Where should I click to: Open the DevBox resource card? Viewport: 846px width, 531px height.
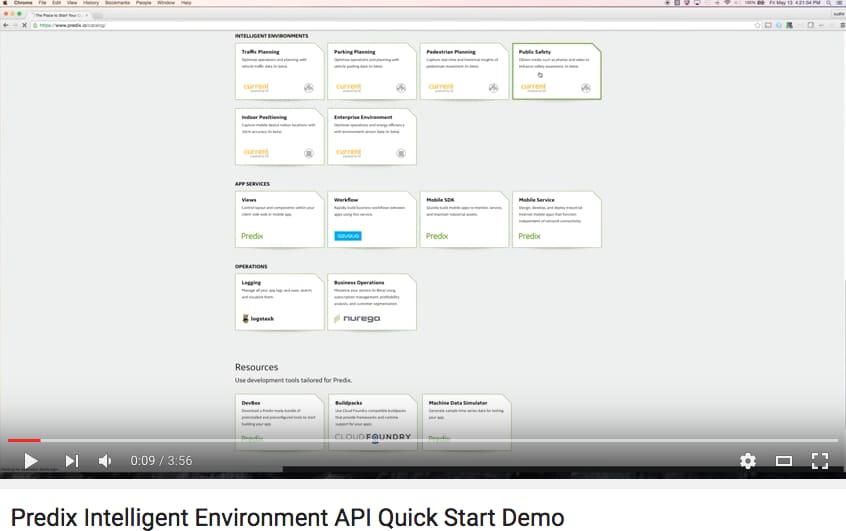coord(279,422)
